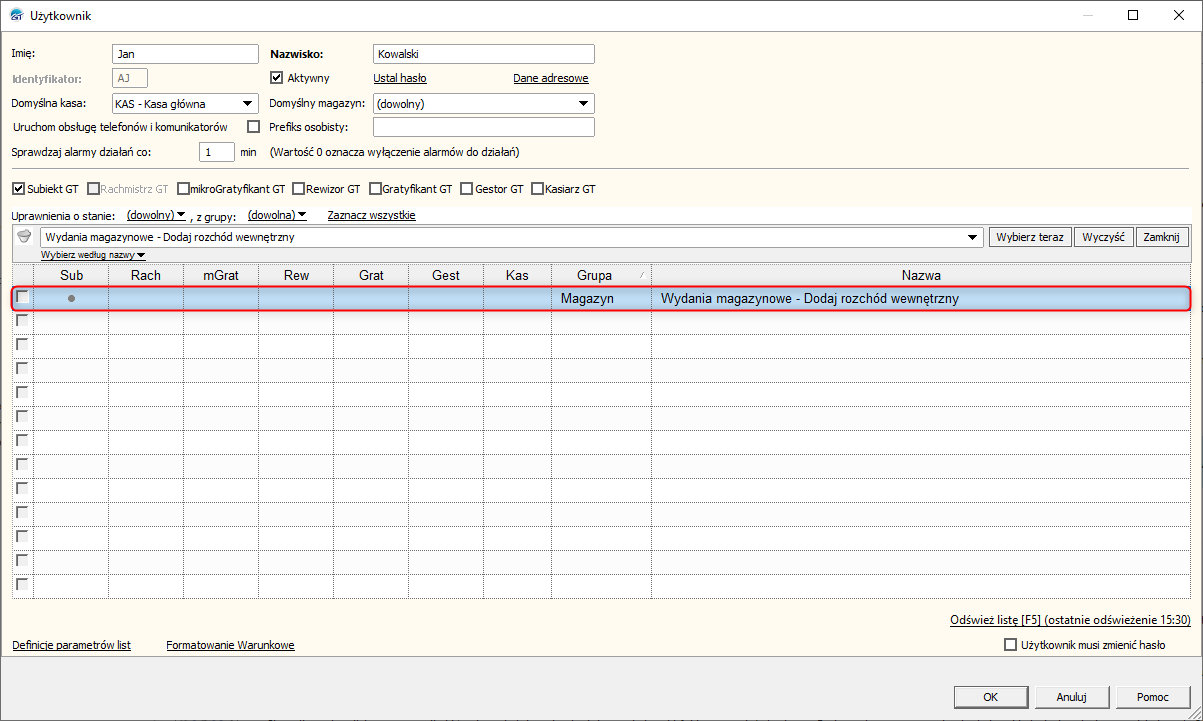Expand the Uprawnienia o stanie (dowolny) dropdown
The image size is (1203, 721).
pyautogui.click(x=157, y=215)
